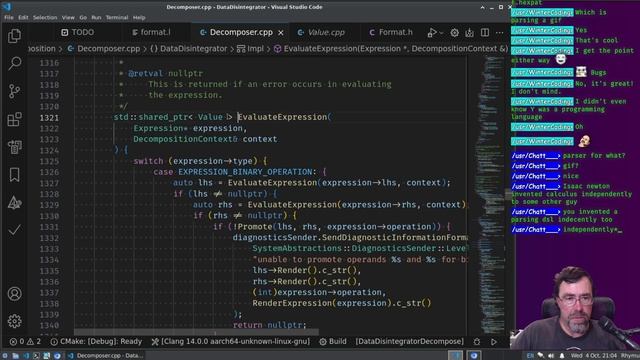Click the Promote call on line 1331
Image resolution: width=640 pixels, height=360 pixels.
coord(255,227)
